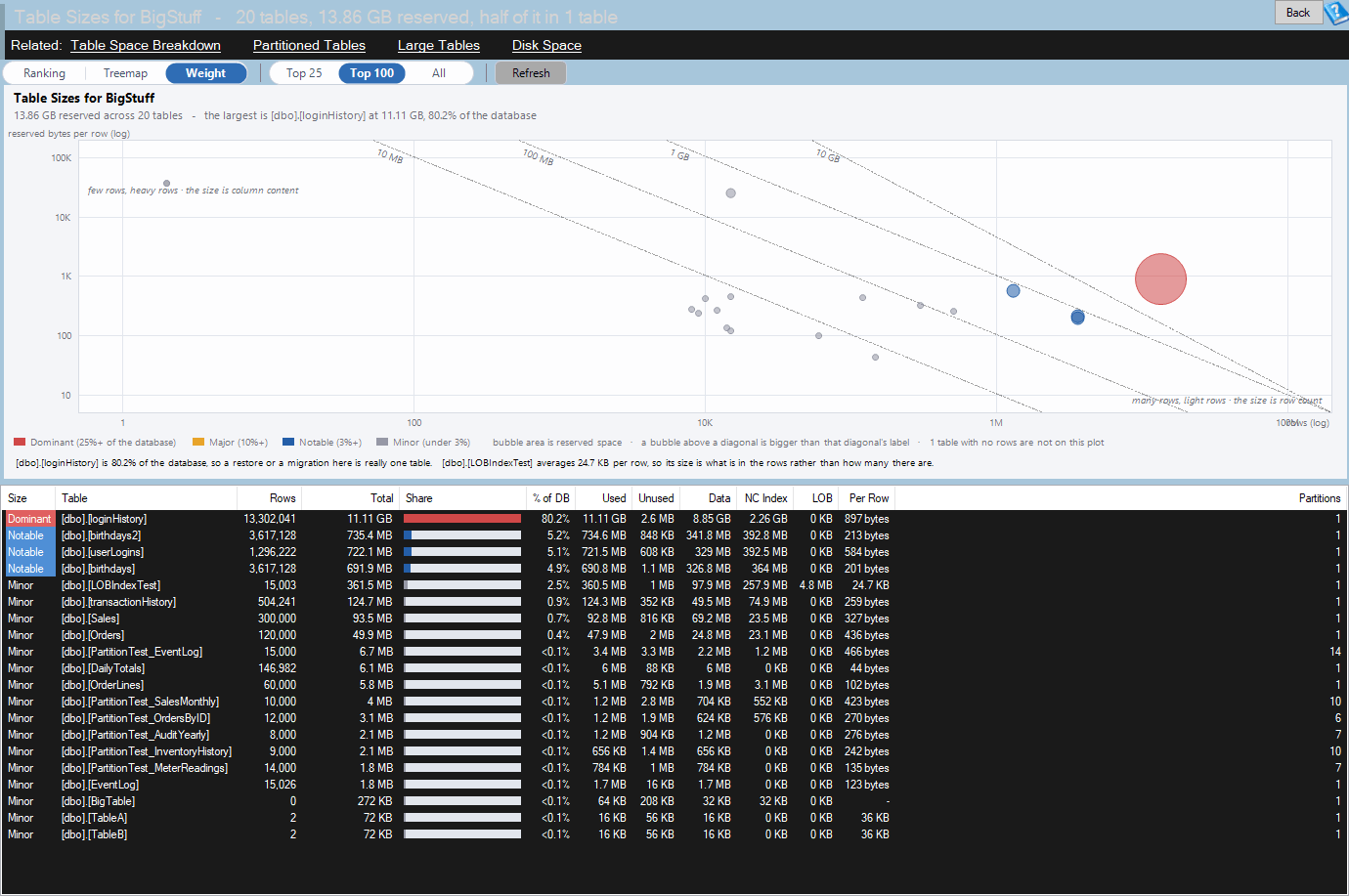Click the red Dominant legend swatch
The height and width of the screenshot is (896, 1349).
click(x=20, y=442)
